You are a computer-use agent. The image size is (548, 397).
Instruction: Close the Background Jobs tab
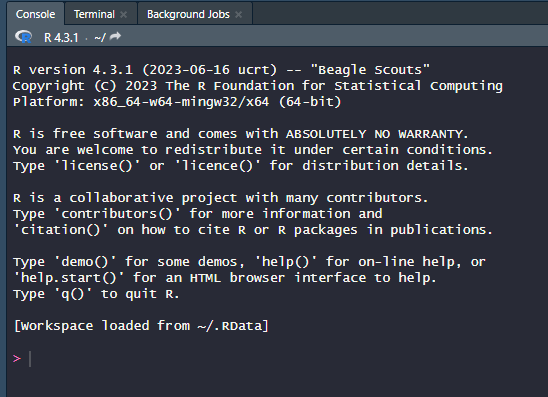click(239, 14)
